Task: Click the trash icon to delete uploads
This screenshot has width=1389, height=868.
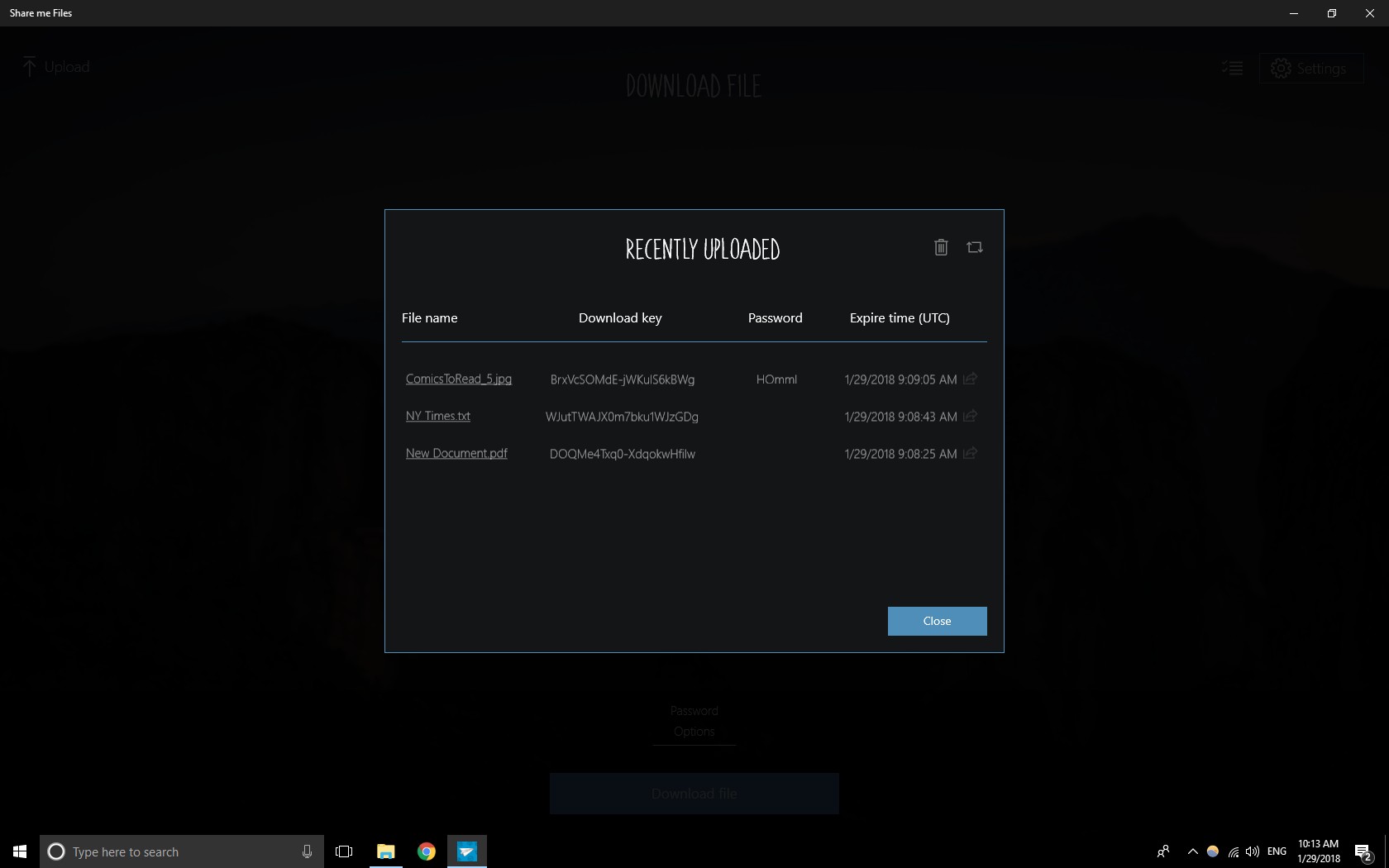Action: pos(941,247)
